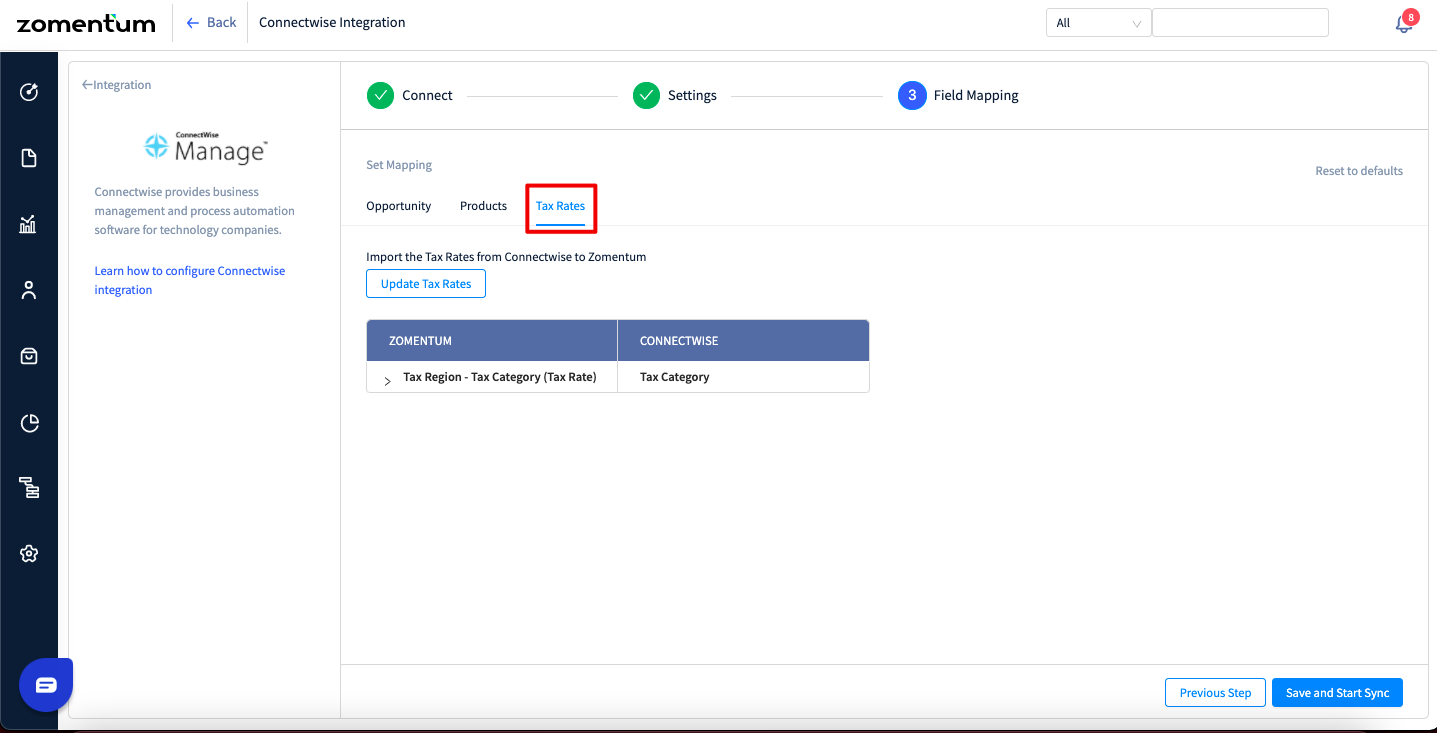Click the ZOMENTUM column header
The height and width of the screenshot is (733, 1437).
(x=492, y=341)
